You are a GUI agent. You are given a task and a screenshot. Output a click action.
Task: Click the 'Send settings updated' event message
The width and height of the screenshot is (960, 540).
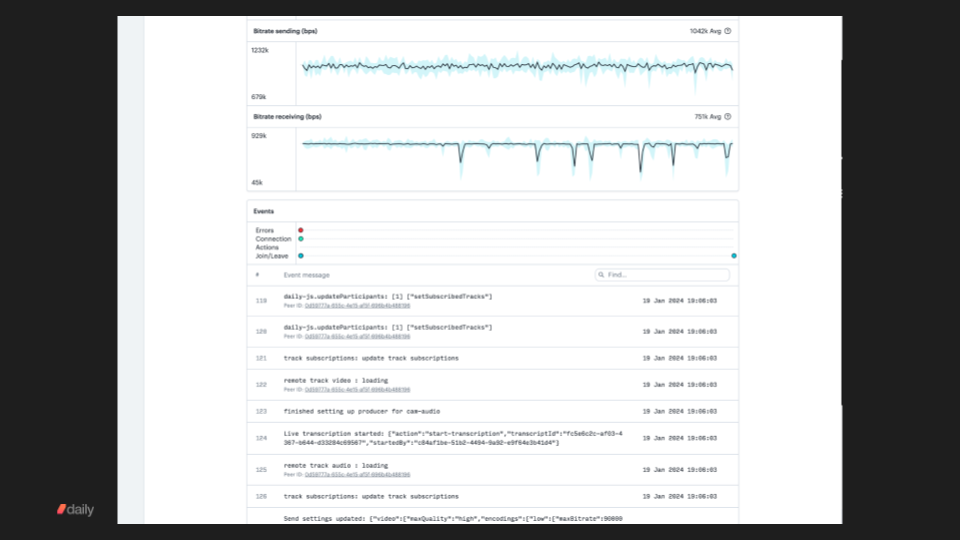[x=453, y=519]
